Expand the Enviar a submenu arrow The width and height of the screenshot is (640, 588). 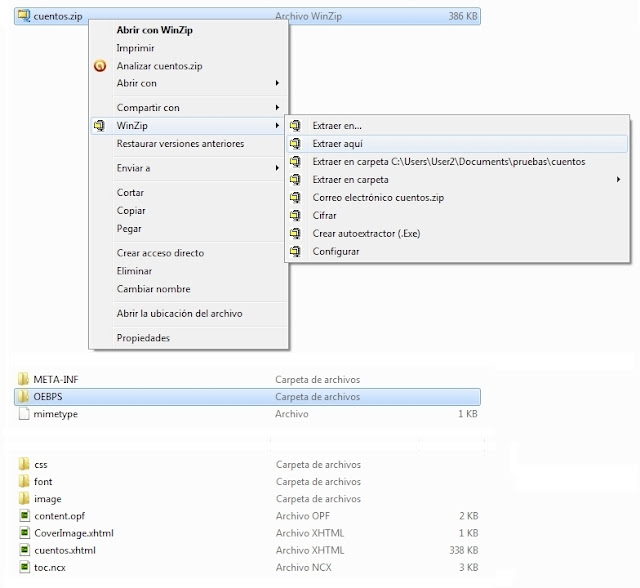[x=277, y=168]
